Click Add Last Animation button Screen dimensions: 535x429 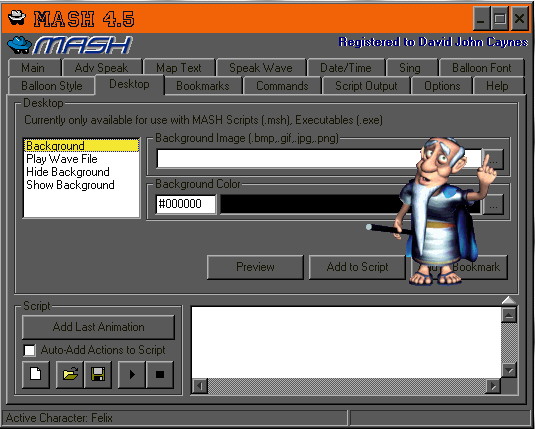99,327
